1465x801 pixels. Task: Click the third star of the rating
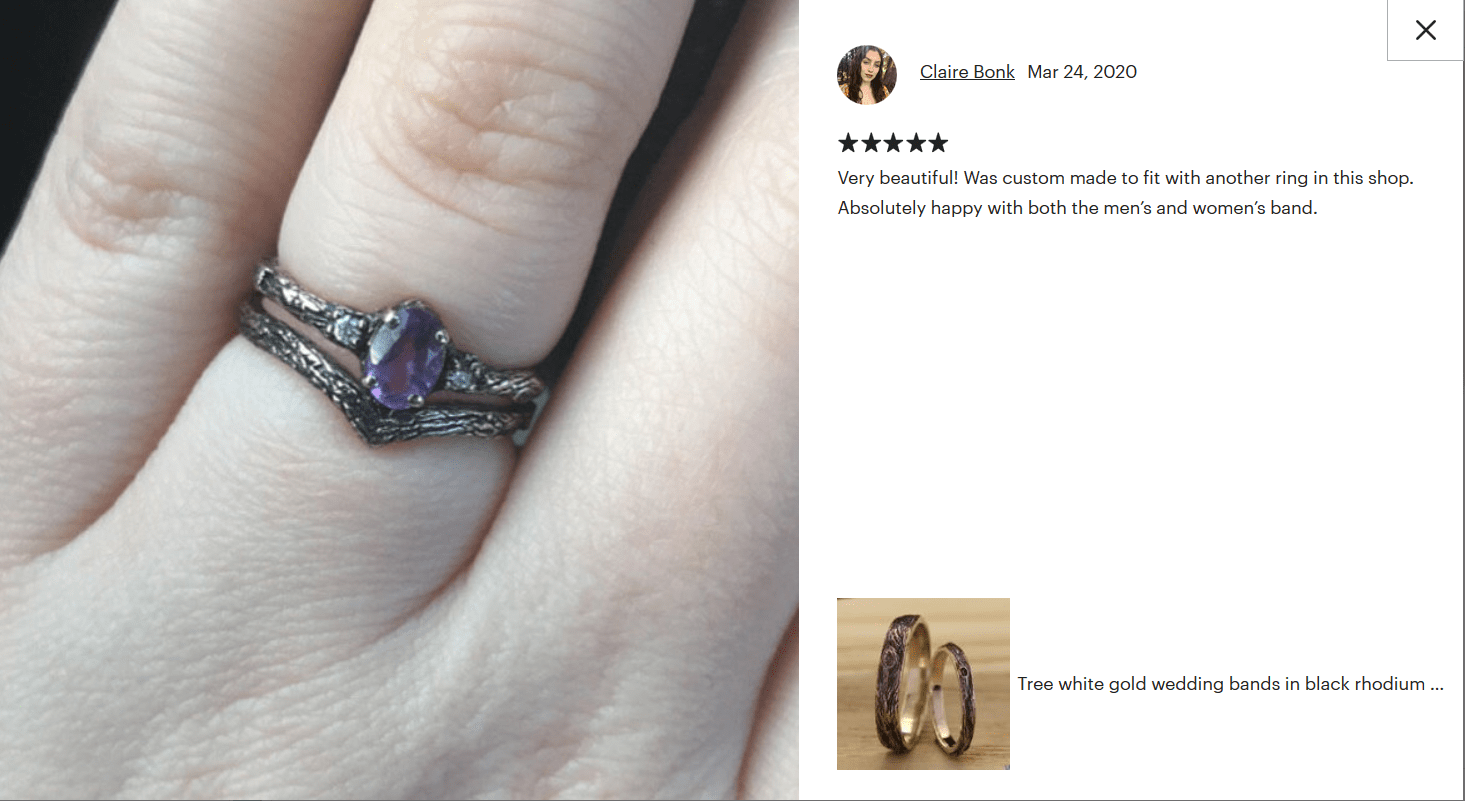point(893,143)
